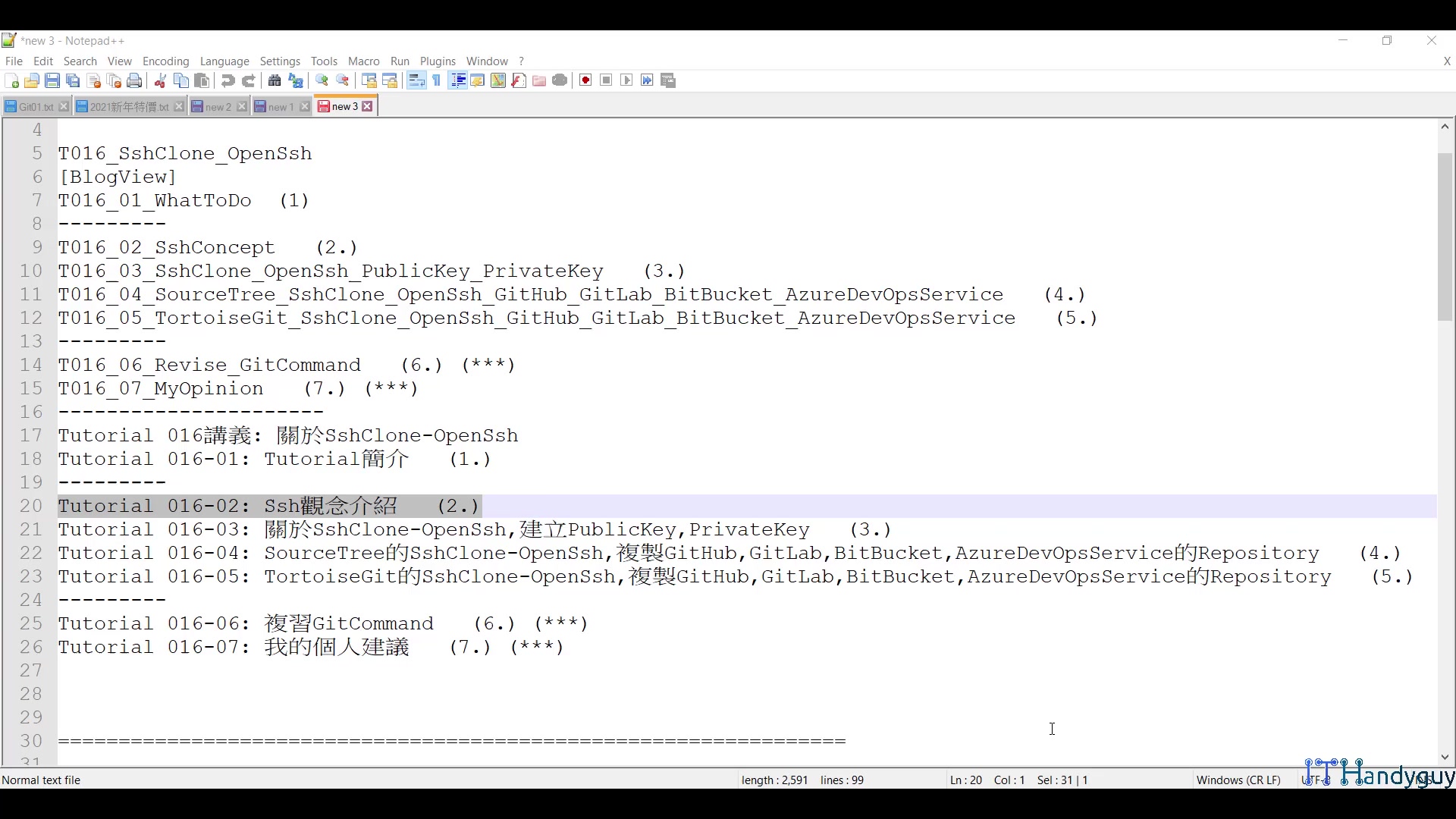Click the Play macro icon

(x=626, y=80)
